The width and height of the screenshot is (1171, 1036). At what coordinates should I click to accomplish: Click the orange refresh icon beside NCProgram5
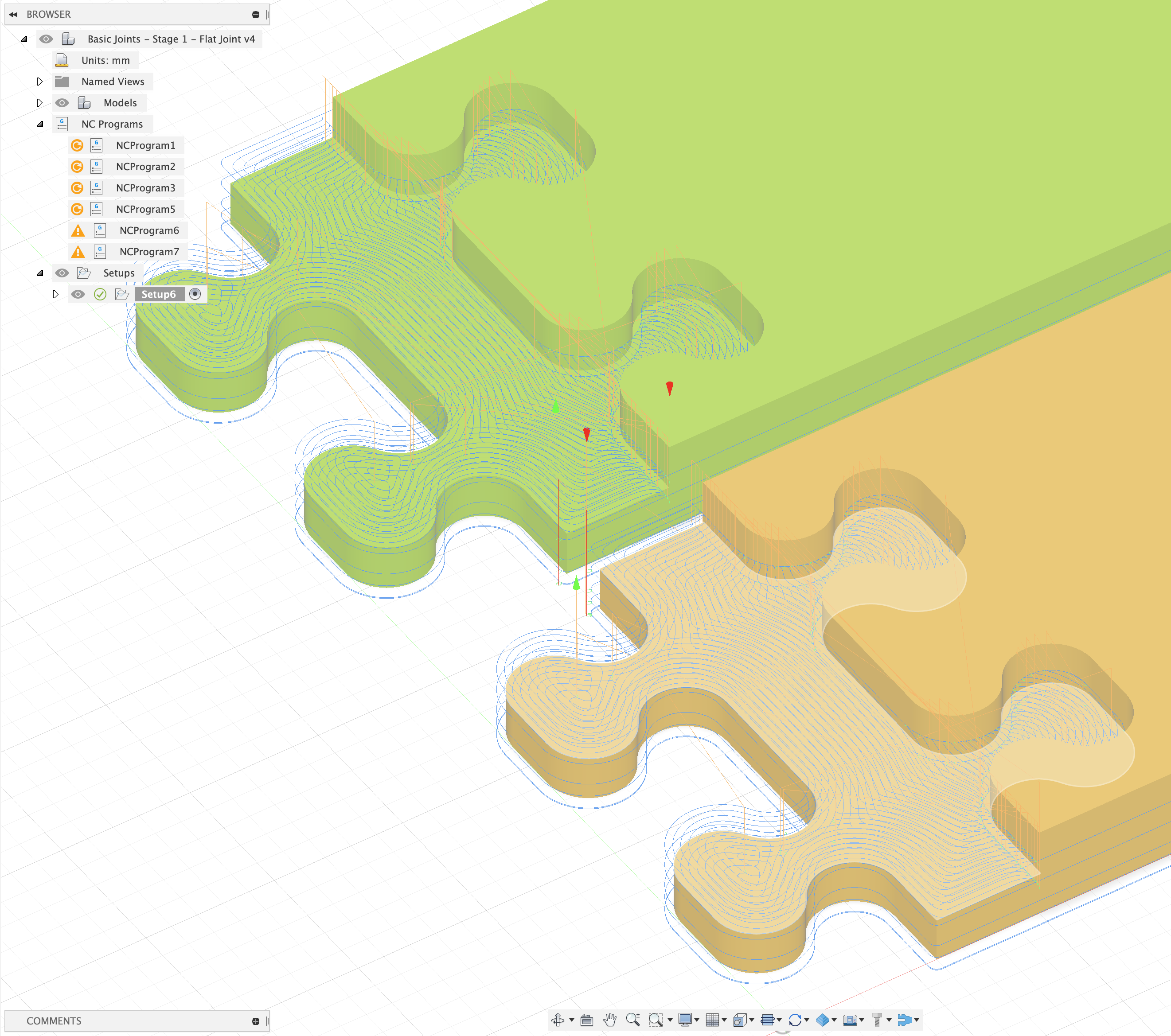77,209
